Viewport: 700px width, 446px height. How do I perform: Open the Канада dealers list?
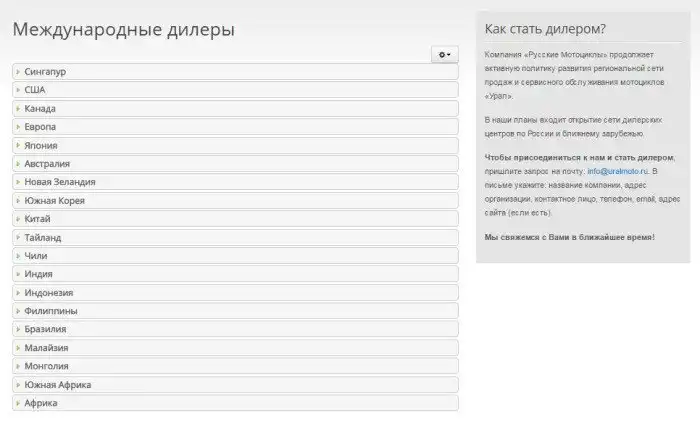pos(40,109)
